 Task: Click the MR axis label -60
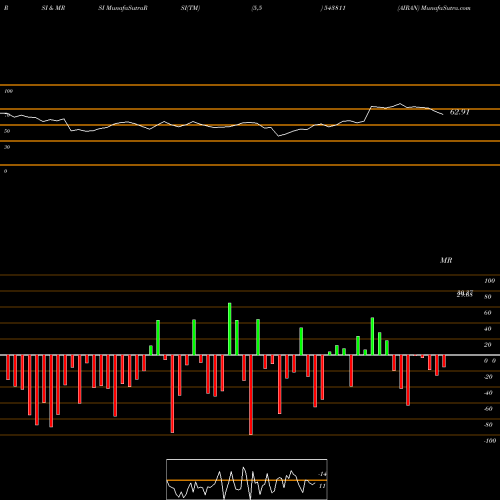coord(488,409)
